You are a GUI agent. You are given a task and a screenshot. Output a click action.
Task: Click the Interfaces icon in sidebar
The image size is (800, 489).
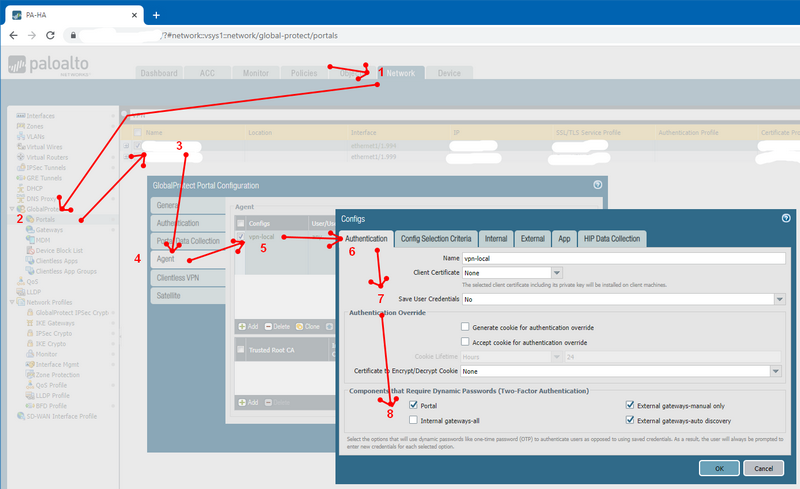click(x=21, y=116)
